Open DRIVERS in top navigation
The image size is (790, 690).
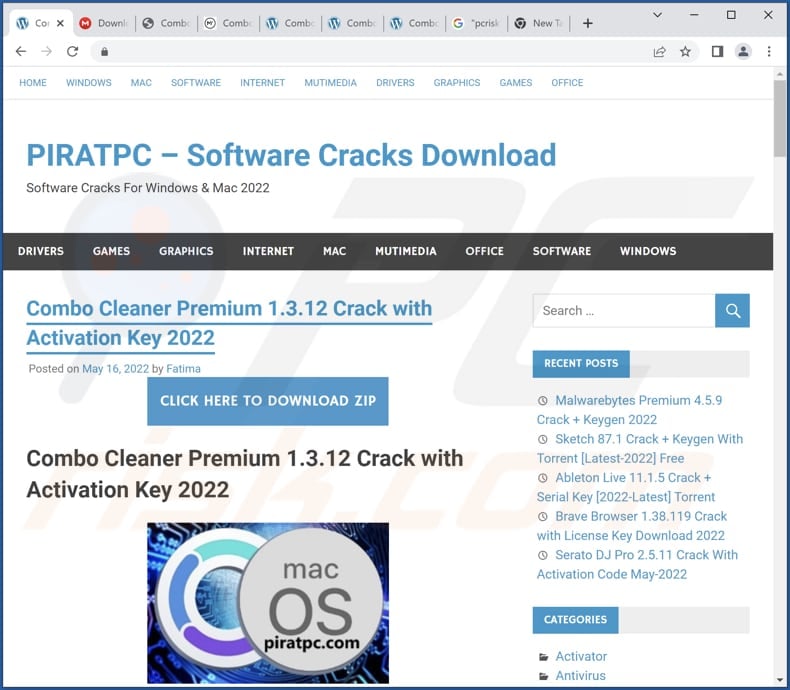coord(395,83)
